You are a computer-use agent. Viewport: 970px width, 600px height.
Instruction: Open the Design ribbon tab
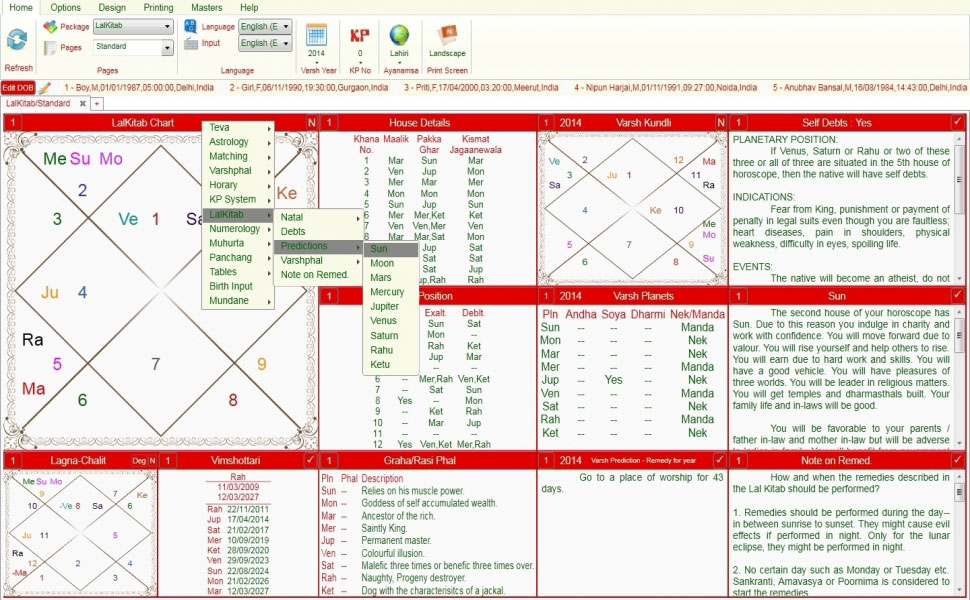pyautogui.click(x=112, y=7)
